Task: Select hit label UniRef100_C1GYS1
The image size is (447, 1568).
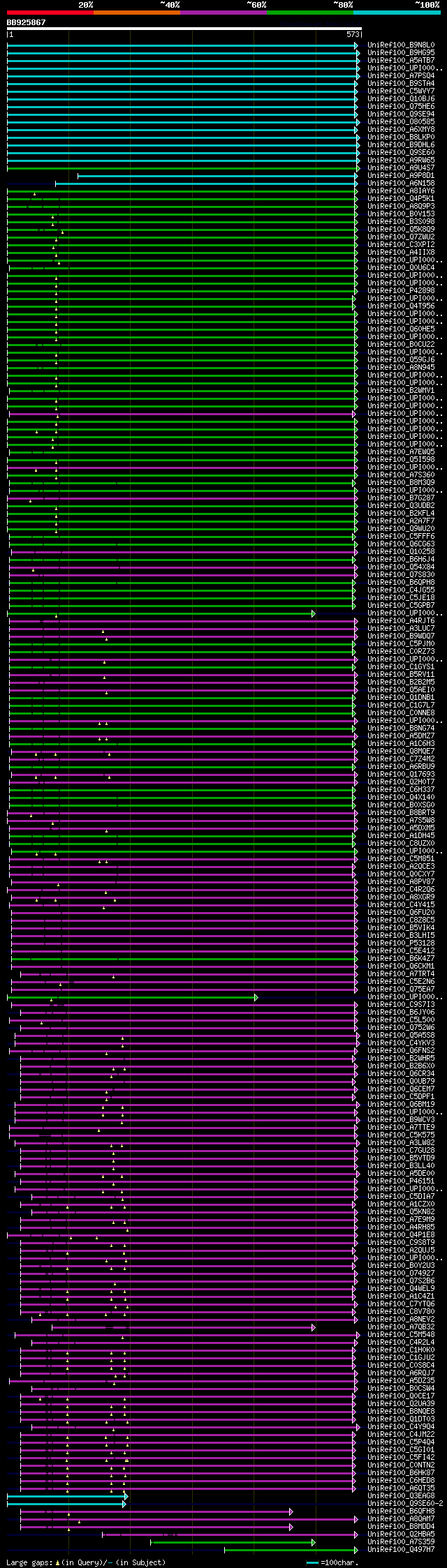Action: click(x=401, y=667)
